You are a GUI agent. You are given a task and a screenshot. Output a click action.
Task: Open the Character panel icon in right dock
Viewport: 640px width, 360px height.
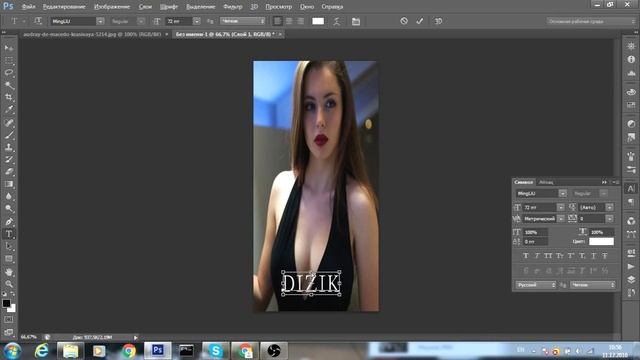(631, 189)
